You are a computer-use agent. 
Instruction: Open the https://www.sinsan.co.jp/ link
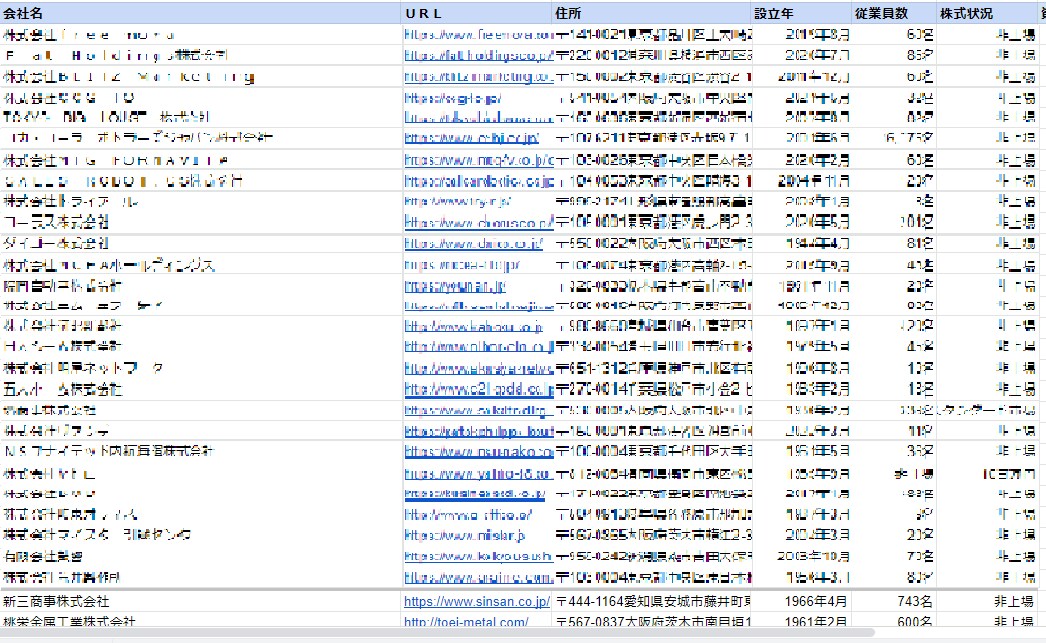click(x=477, y=602)
